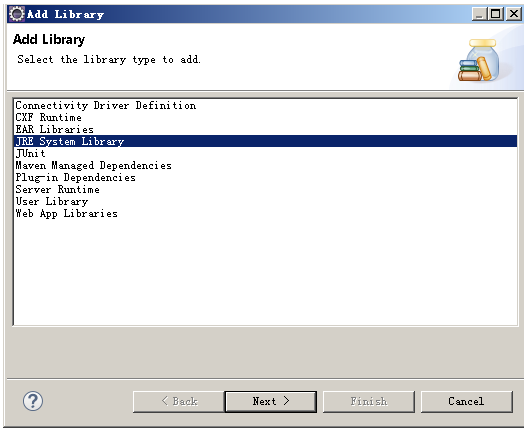Minimize the Add Library dialog
The width and height of the screenshot is (524, 428).
pos(479,14)
